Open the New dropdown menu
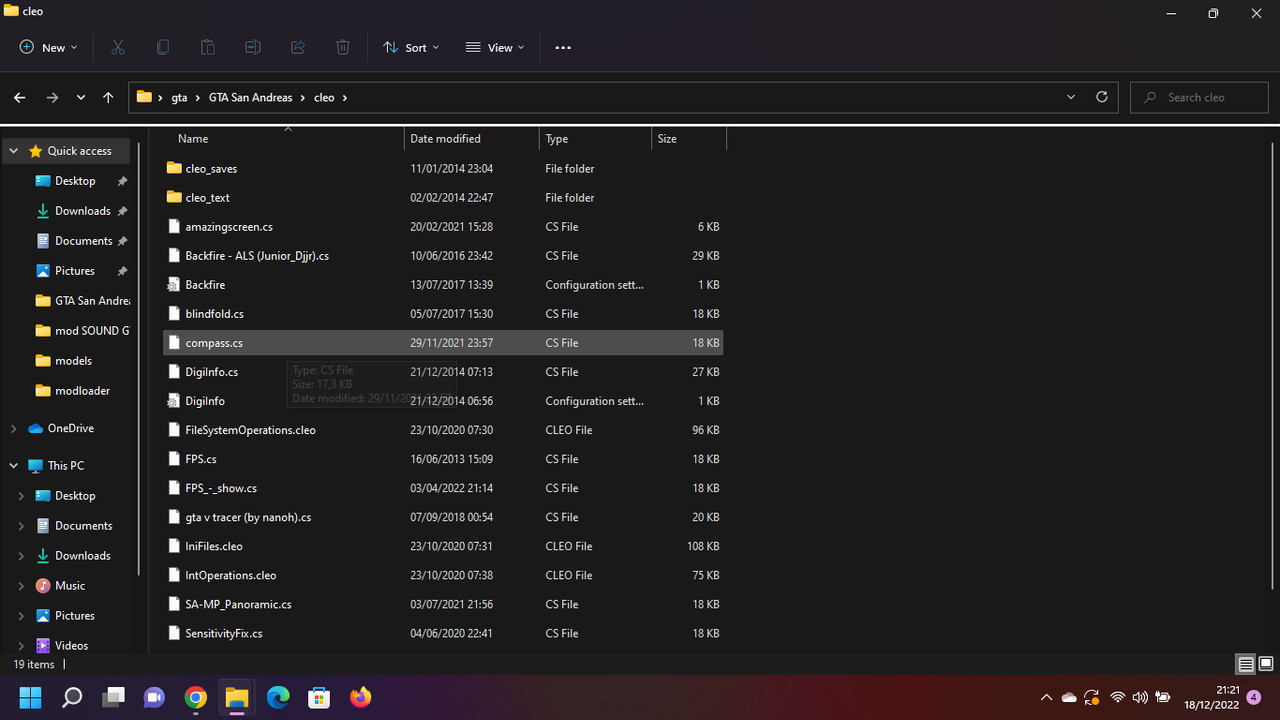 pyautogui.click(x=48, y=47)
